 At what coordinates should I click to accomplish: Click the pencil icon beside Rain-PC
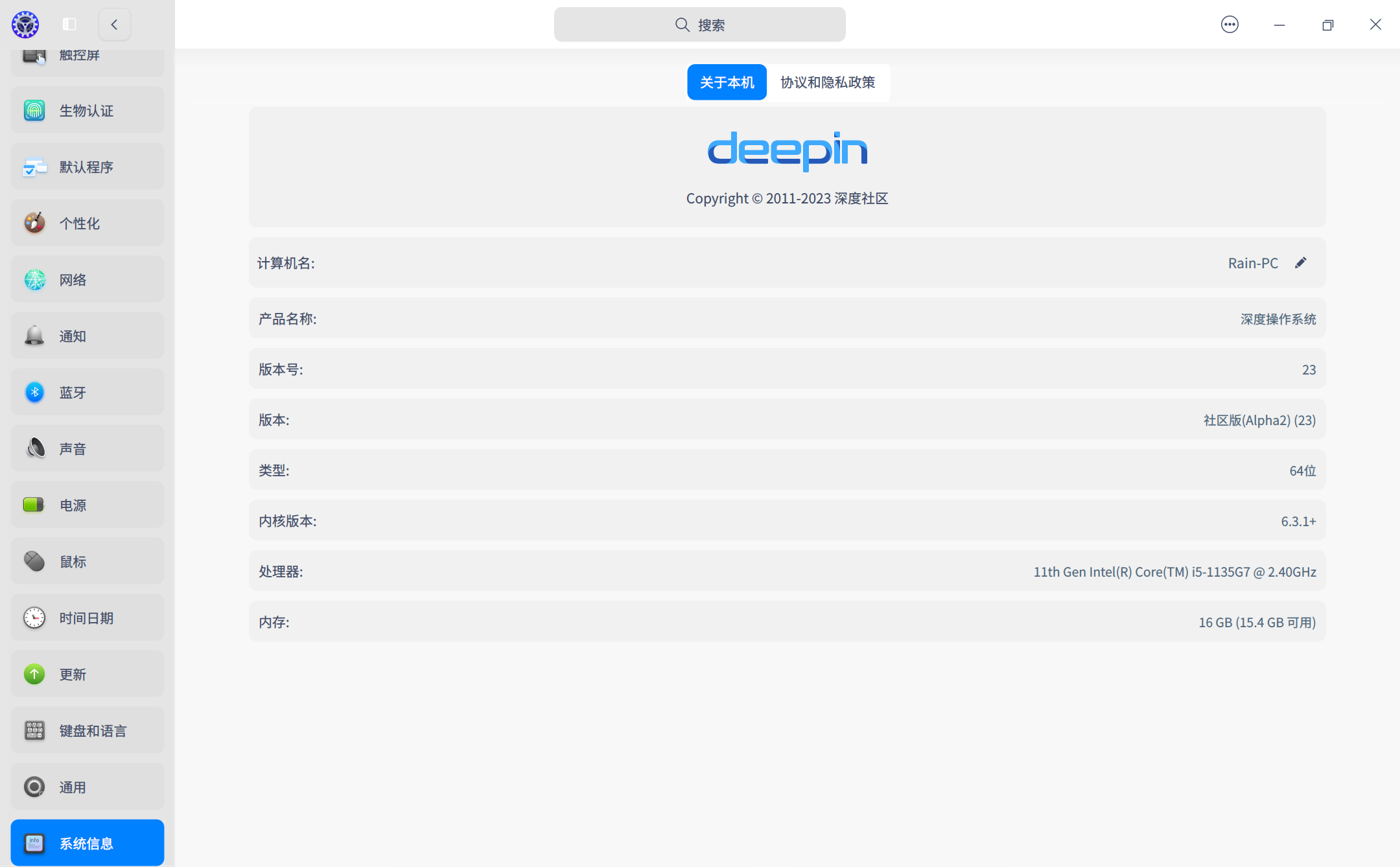coord(1300,262)
